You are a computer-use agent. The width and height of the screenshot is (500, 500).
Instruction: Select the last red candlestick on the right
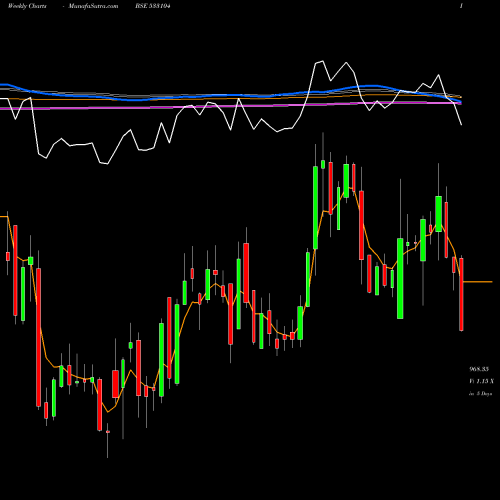click(x=461, y=294)
